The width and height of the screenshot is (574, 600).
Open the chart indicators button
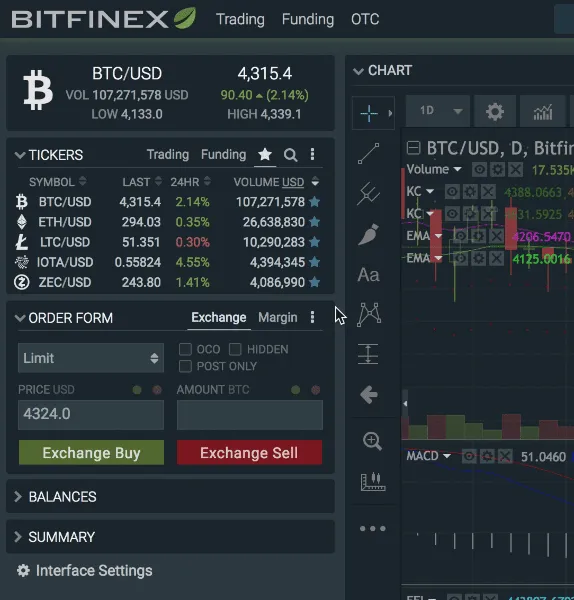(543, 112)
